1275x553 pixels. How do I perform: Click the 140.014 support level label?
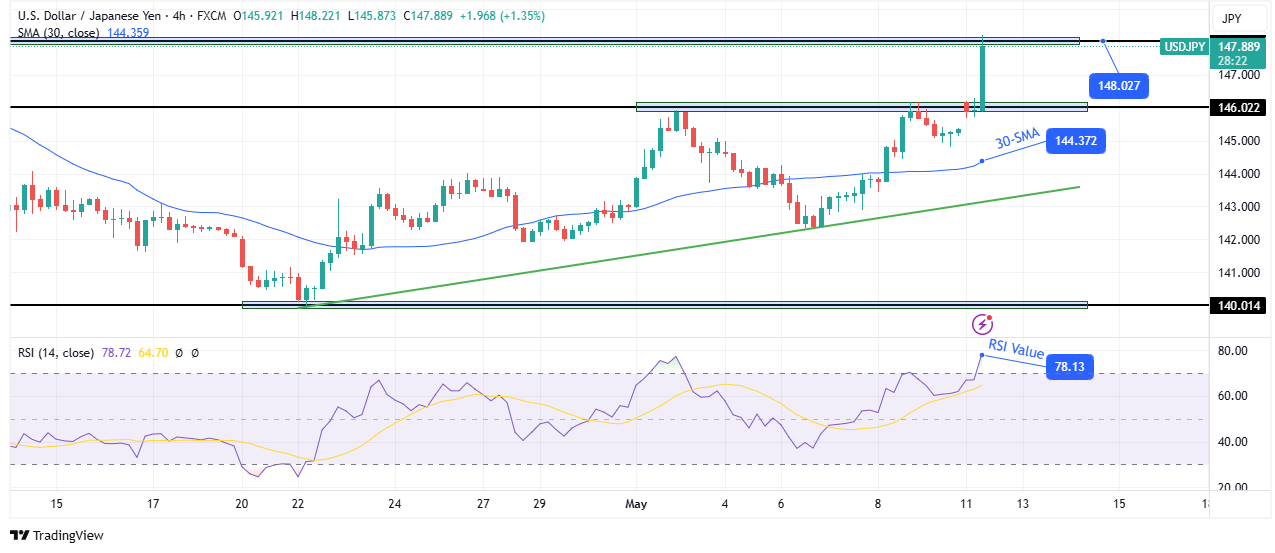pyautogui.click(x=1238, y=305)
